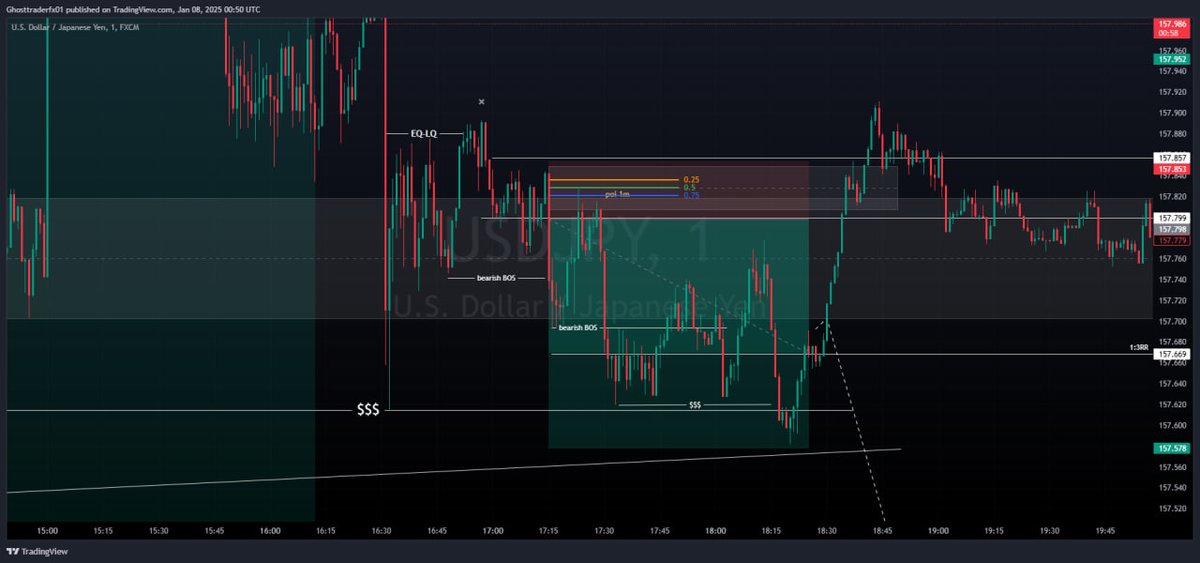This screenshot has height=563, width=1200.
Task: Click the orange 0.25 fib level label
Action: [x=691, y=180]
